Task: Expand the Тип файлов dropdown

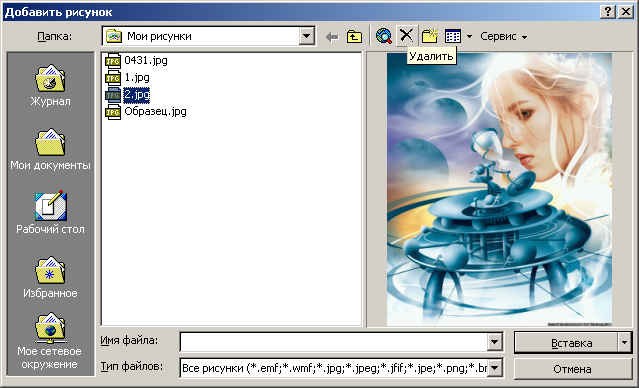Action: coord(495,368)
